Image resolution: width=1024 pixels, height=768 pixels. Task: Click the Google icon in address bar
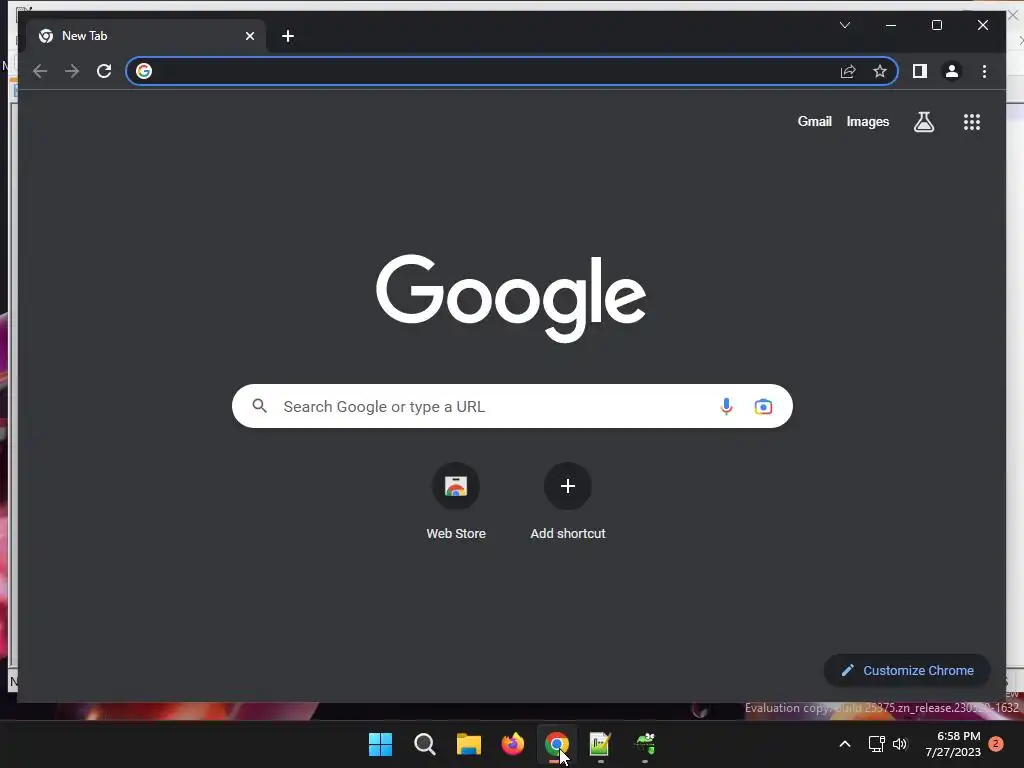(144, 71)
